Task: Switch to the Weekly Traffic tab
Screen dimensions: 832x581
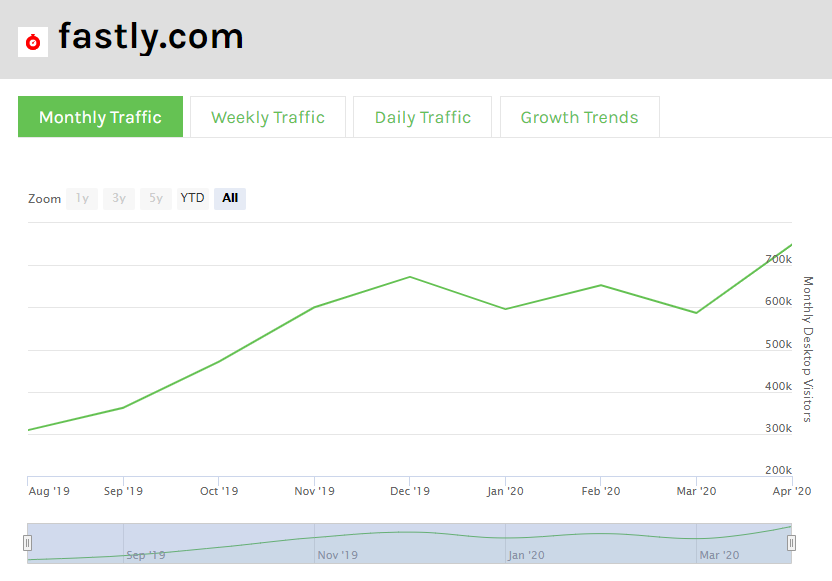Action: pos(268,117)
